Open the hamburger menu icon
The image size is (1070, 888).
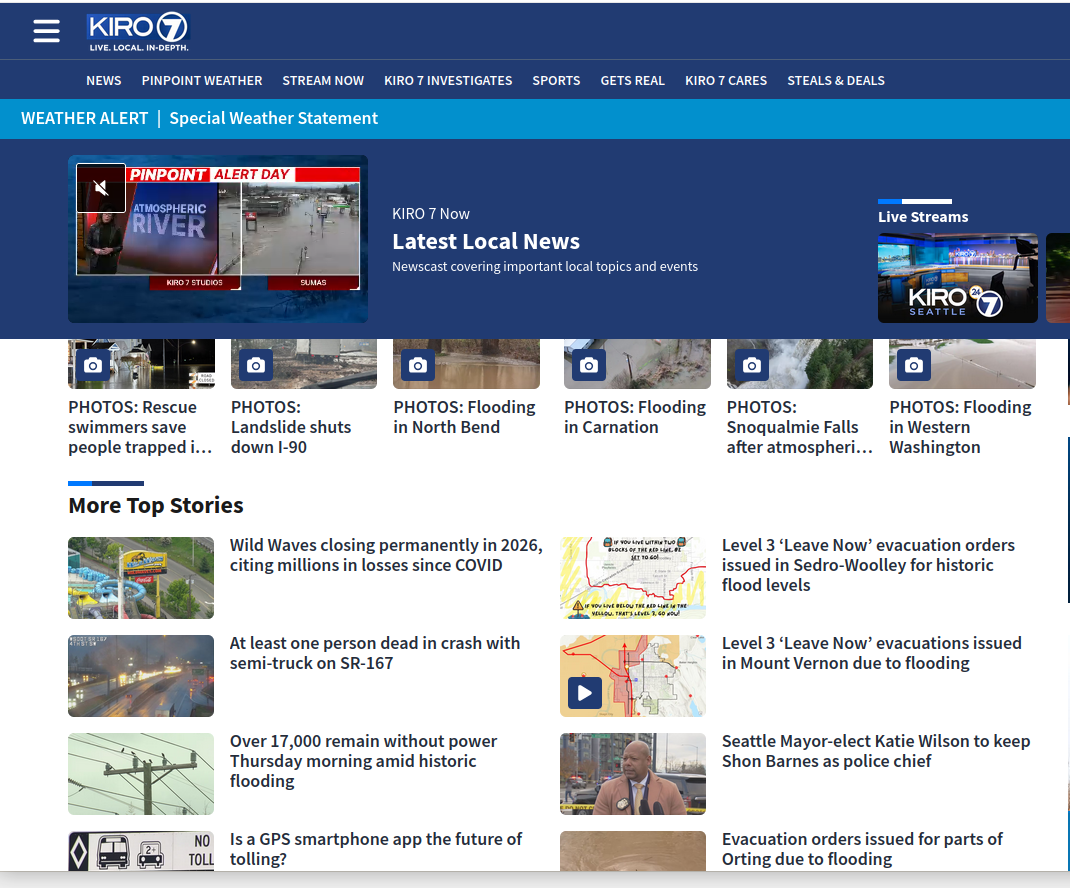(46, 31)
